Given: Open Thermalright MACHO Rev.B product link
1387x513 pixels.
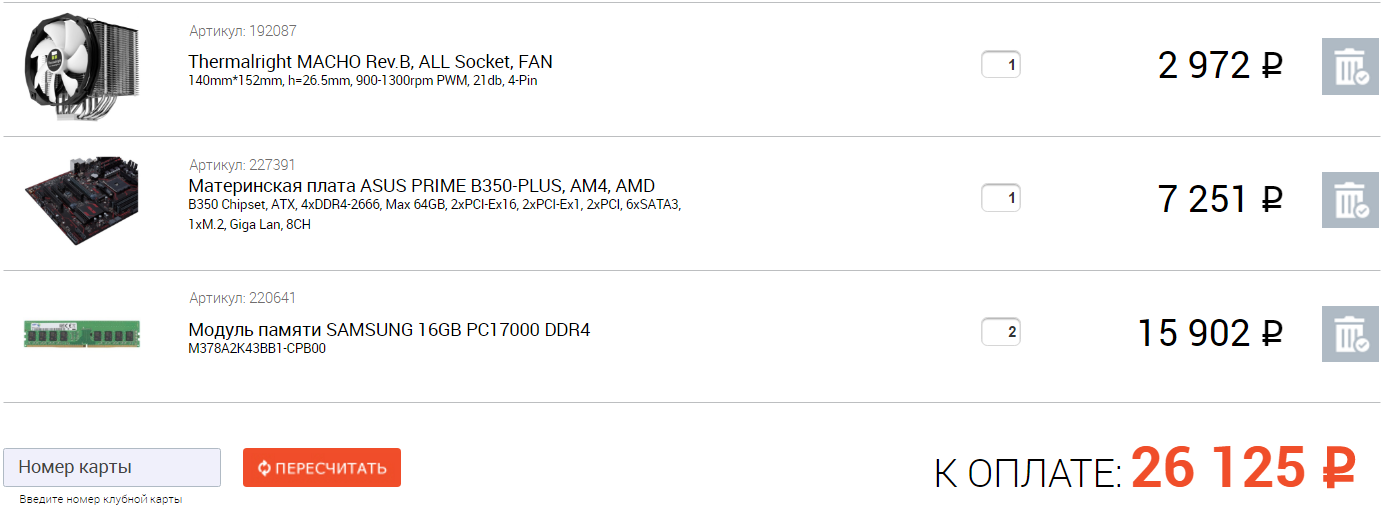Looking at the screenshot, I should 370,62.
